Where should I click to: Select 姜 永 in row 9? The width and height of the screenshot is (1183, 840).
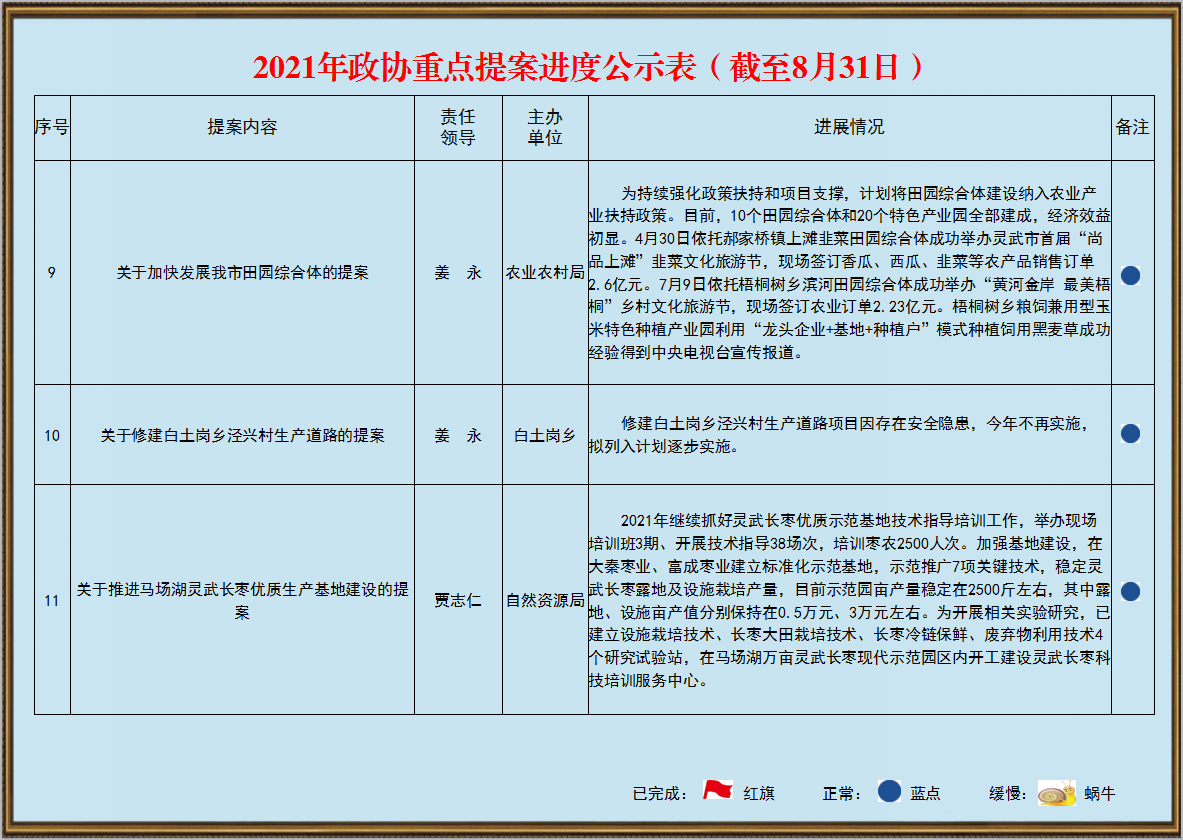click(458, 272)
